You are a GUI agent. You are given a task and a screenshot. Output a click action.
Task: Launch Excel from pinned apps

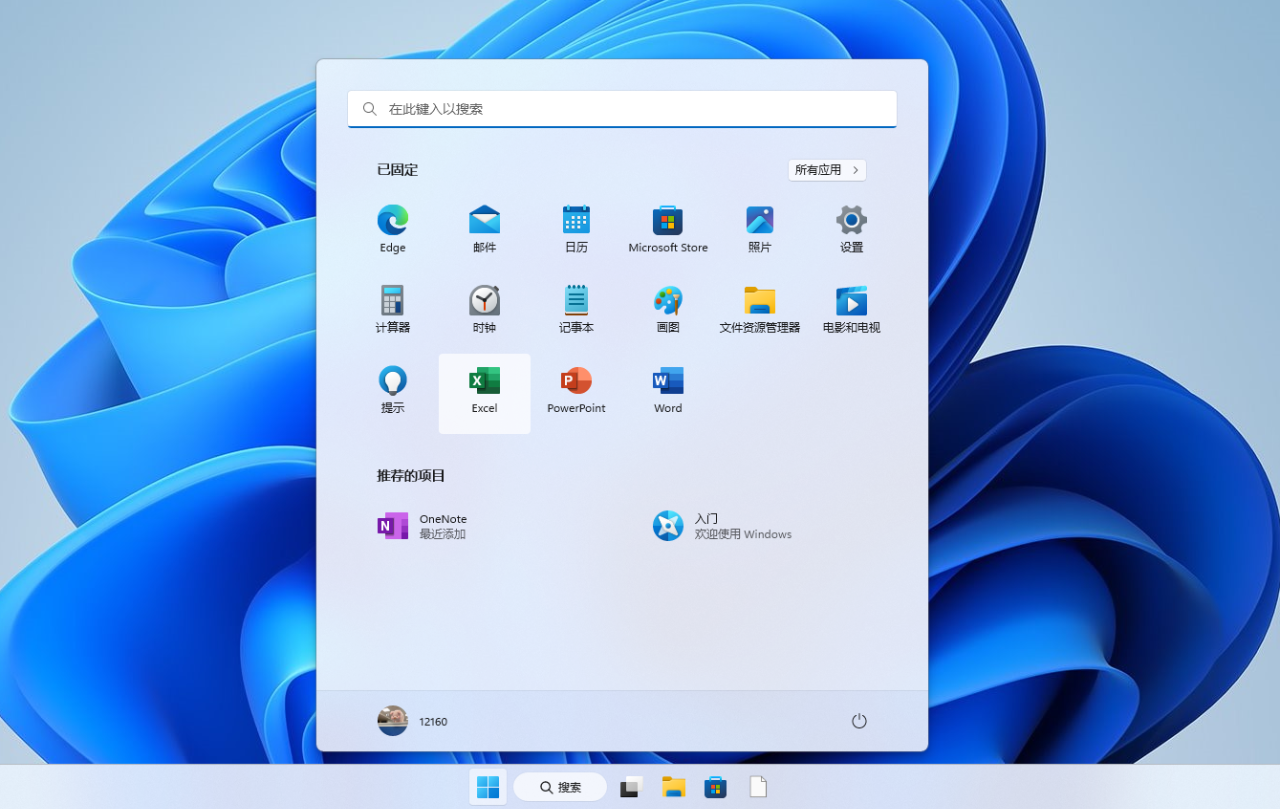pyautogui.click(x=484, y=393)
